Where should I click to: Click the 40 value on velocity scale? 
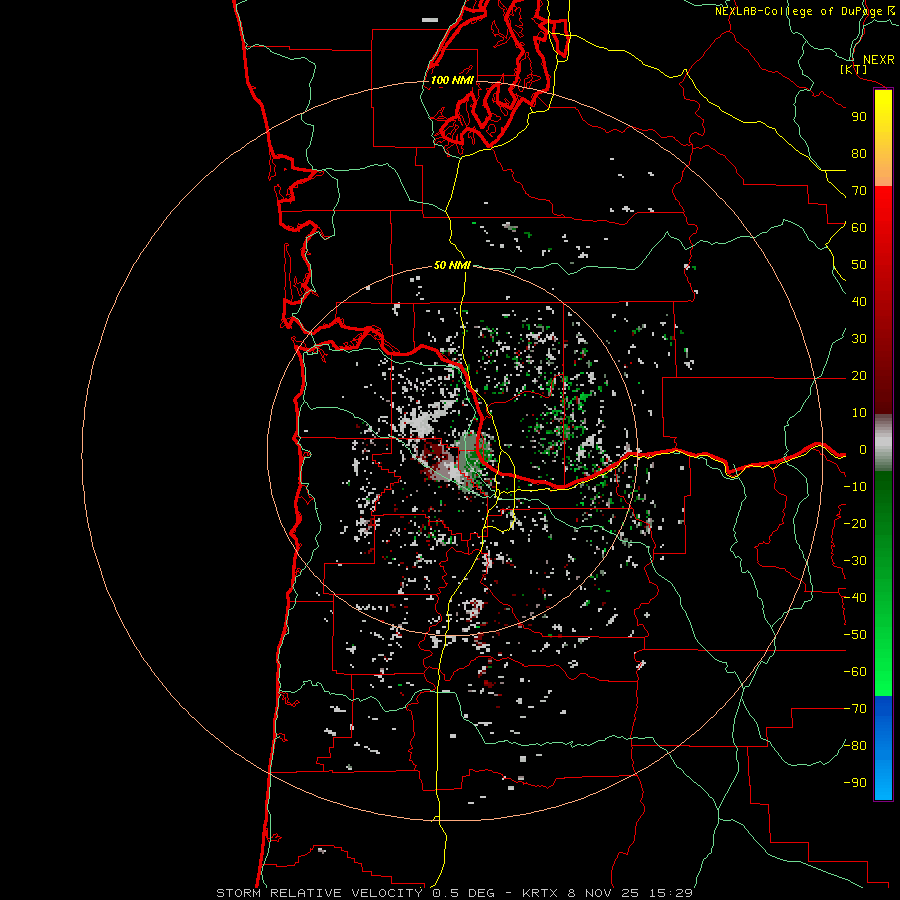pos(859,302)
